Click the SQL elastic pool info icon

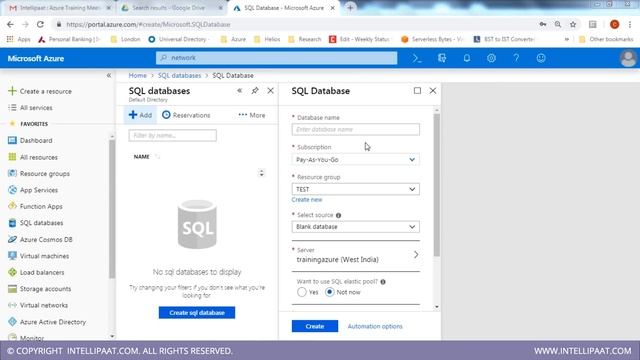383,282
